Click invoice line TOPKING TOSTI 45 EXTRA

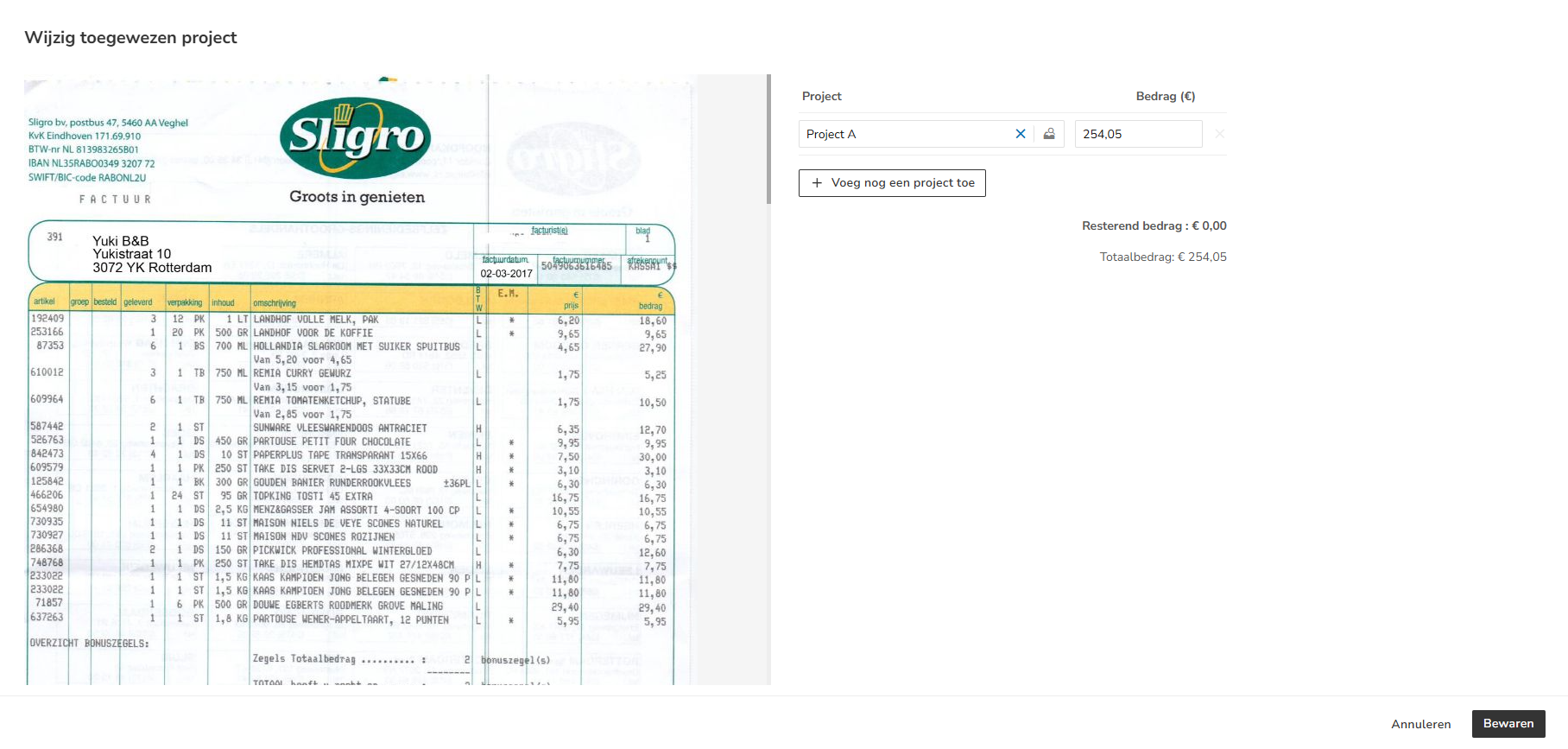pyautogui.click(x=313, y=497)
